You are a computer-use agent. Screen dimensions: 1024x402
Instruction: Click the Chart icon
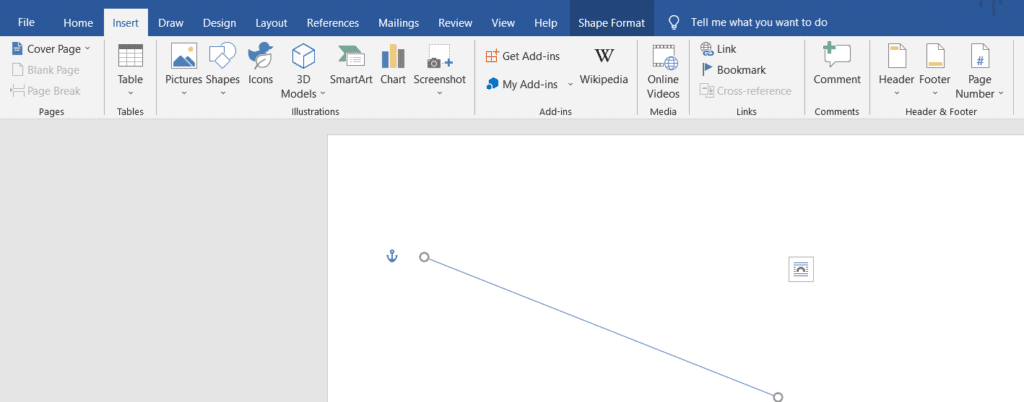click(393, 66)
